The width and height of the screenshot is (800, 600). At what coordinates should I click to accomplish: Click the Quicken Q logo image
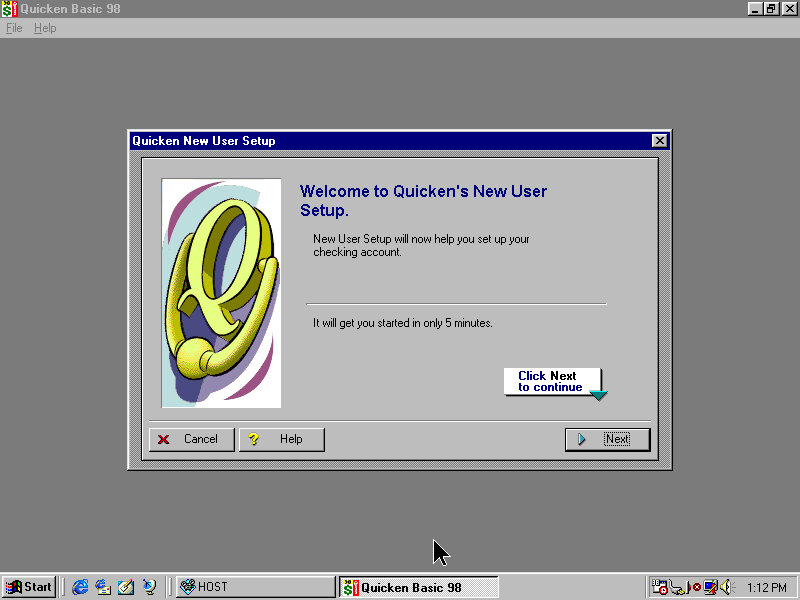pyautogui.click(x=221, y=293)
